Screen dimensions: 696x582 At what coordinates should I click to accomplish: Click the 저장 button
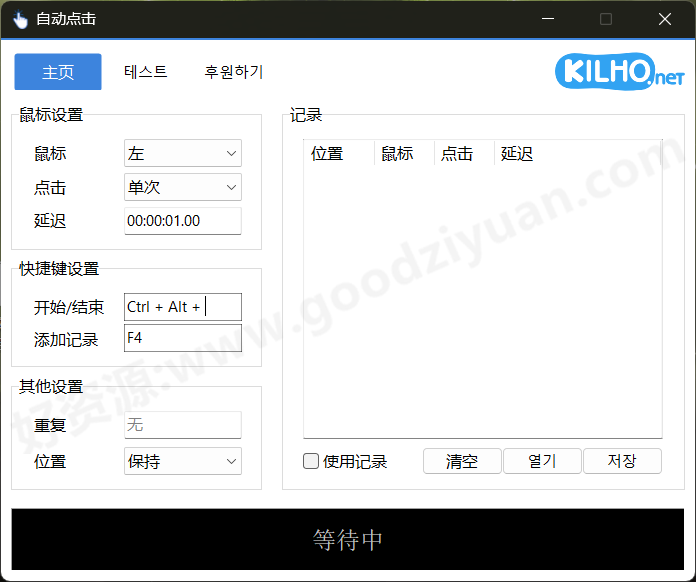(x=622, y=461)
